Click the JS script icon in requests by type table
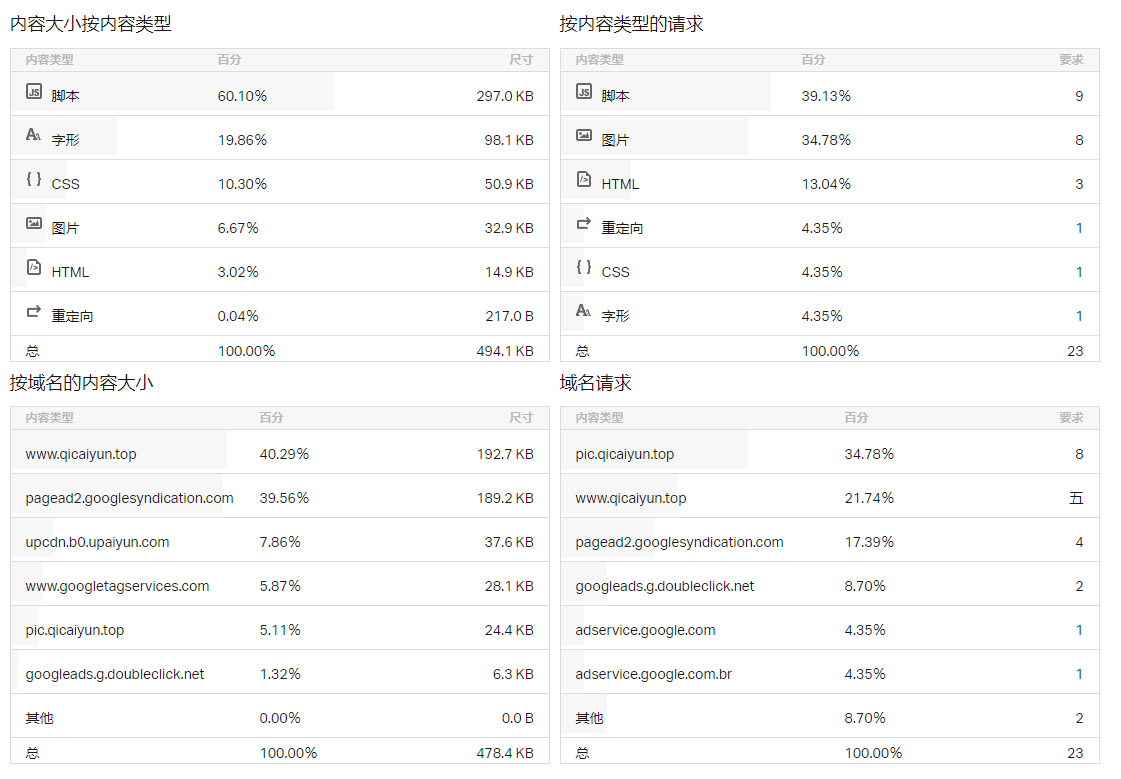Viewport: 1121px width, 779px height. (584, 92)
